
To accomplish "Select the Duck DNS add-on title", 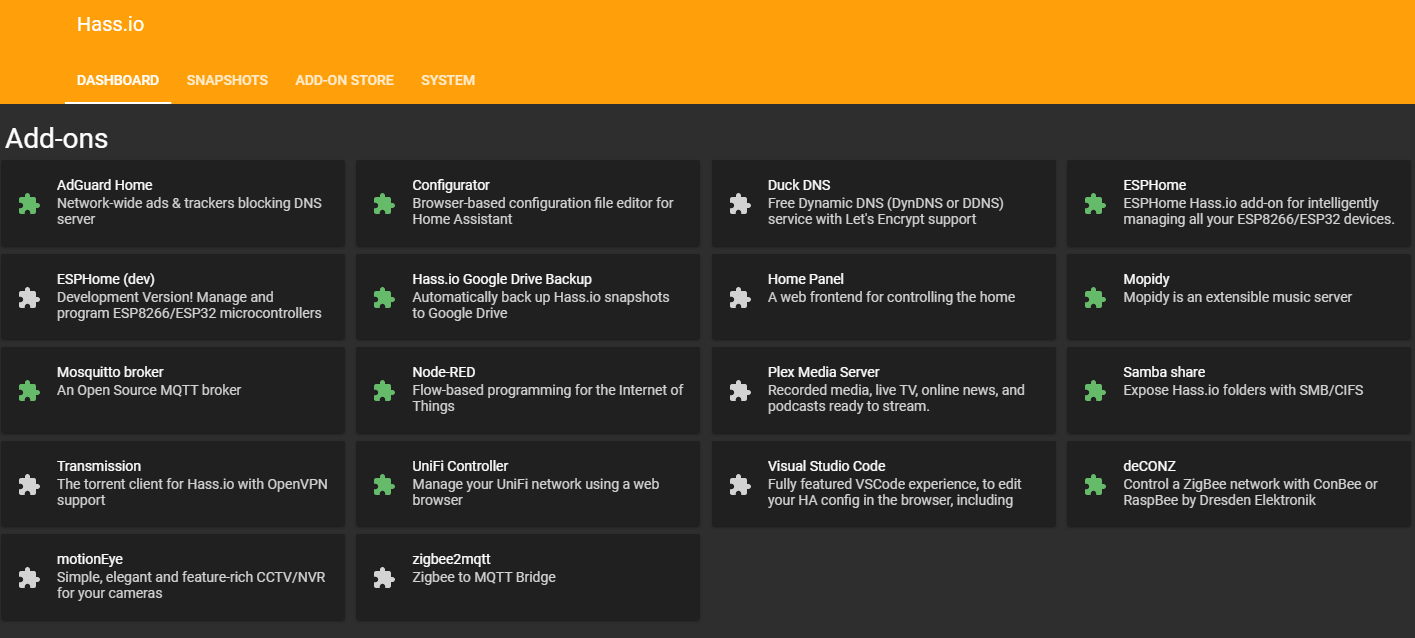I will [799, 185].
